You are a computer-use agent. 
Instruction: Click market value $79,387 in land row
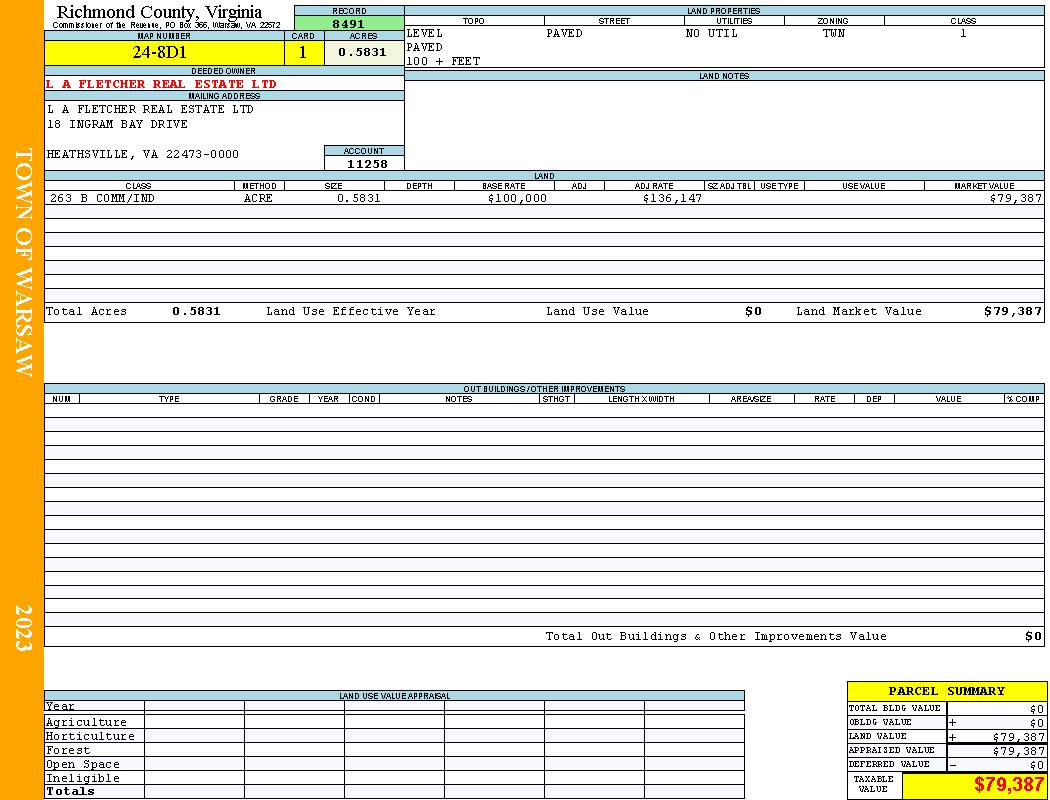click(1015, 199)
